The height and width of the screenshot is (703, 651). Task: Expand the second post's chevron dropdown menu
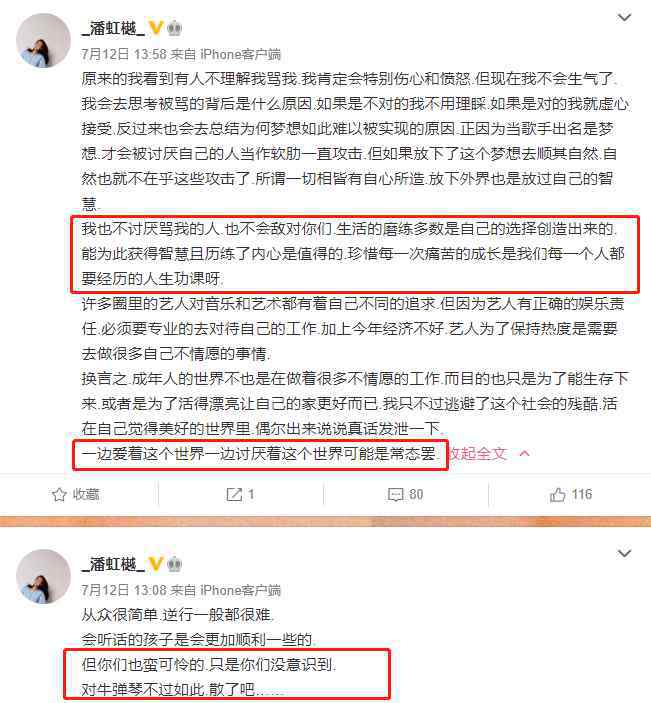pyautogui.click(x=625, y=553)
